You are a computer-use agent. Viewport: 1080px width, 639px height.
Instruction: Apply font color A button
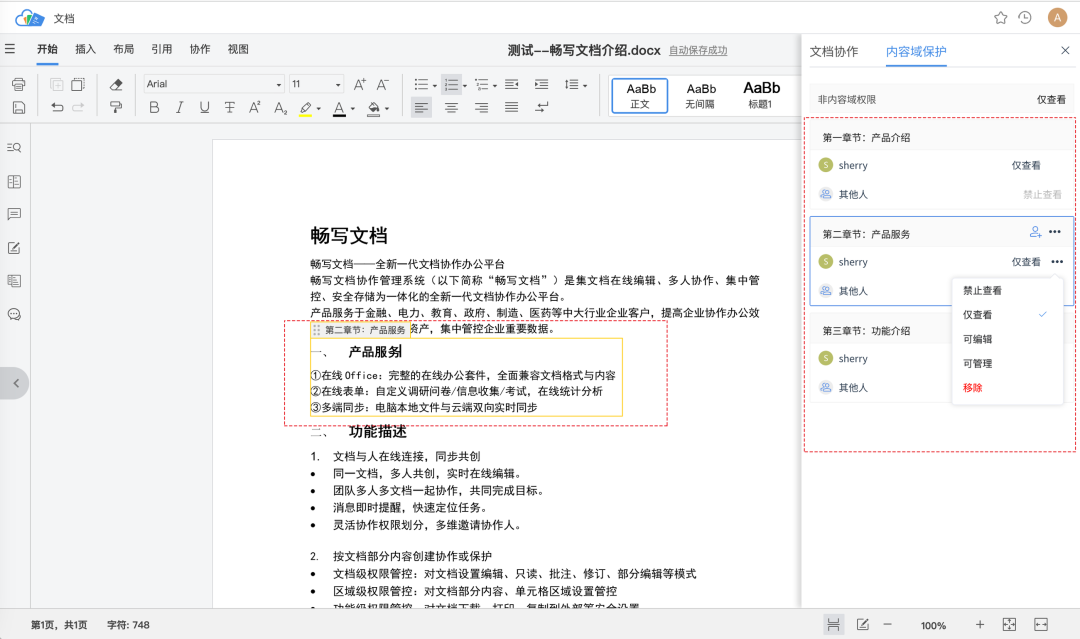click(339, 108)
